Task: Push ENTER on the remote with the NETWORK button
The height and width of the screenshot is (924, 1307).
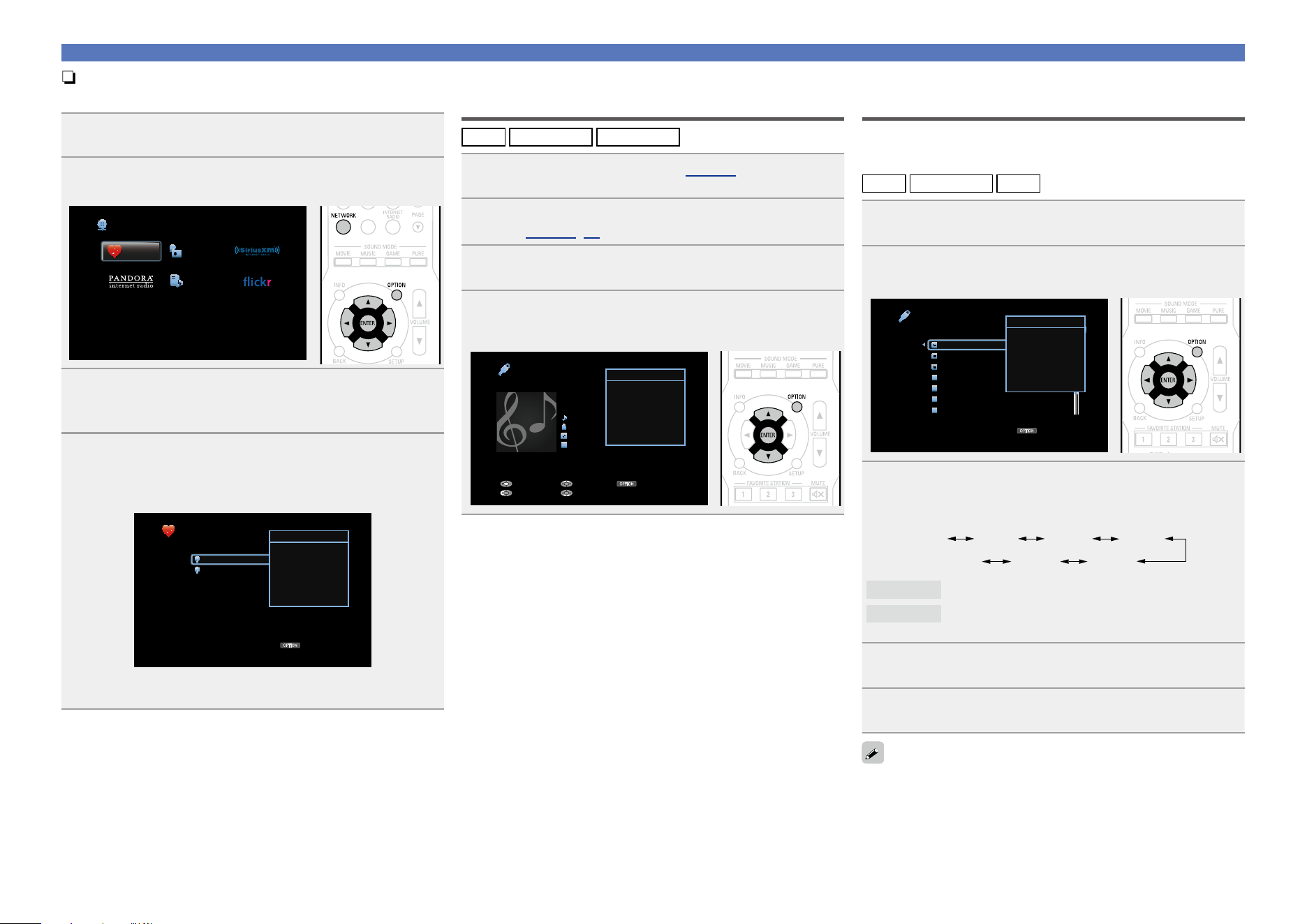Action: [368, 323]
